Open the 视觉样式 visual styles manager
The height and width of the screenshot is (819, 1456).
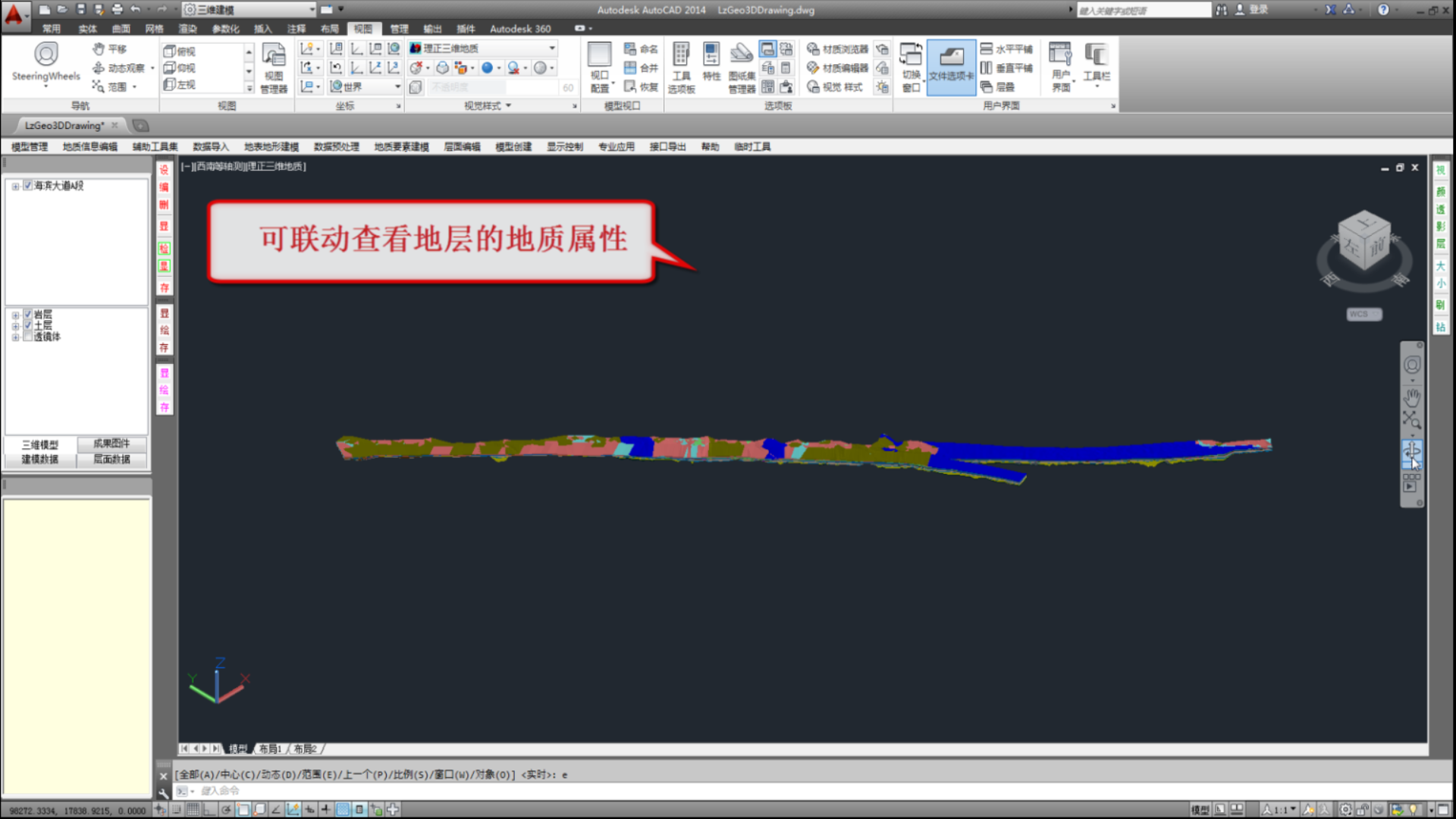pyautogui.click(x=834, y=86)
